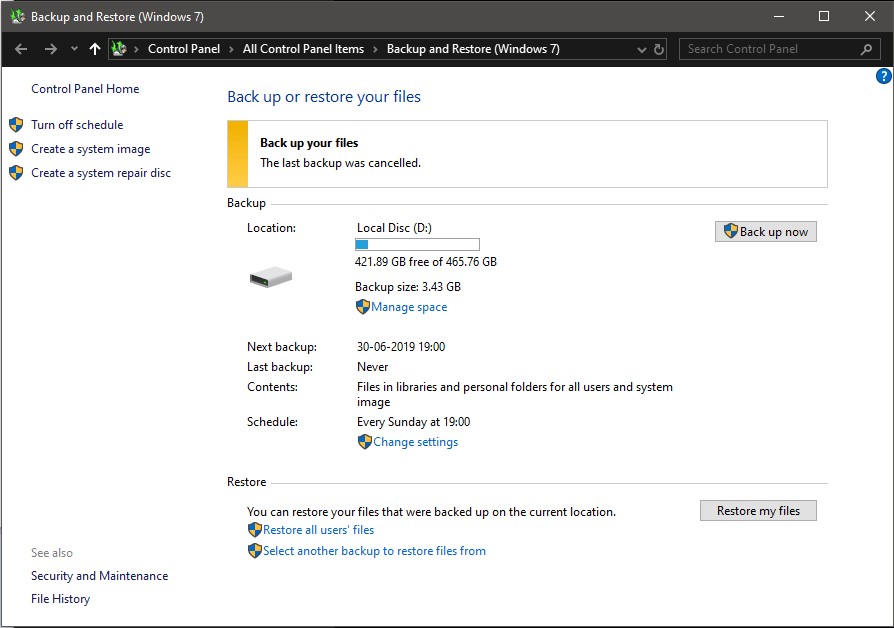
Task: Expand the address bar history dropdown
Action: [642, 48]
